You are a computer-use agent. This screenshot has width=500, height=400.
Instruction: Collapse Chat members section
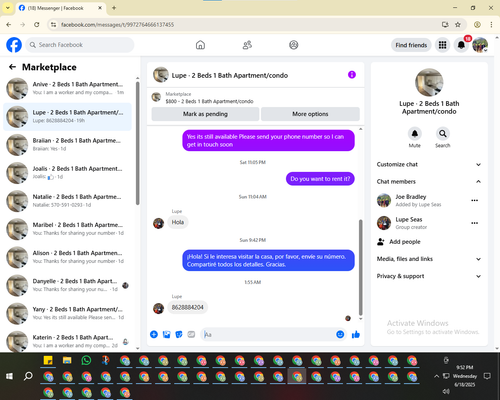click(x=429, y=182)
